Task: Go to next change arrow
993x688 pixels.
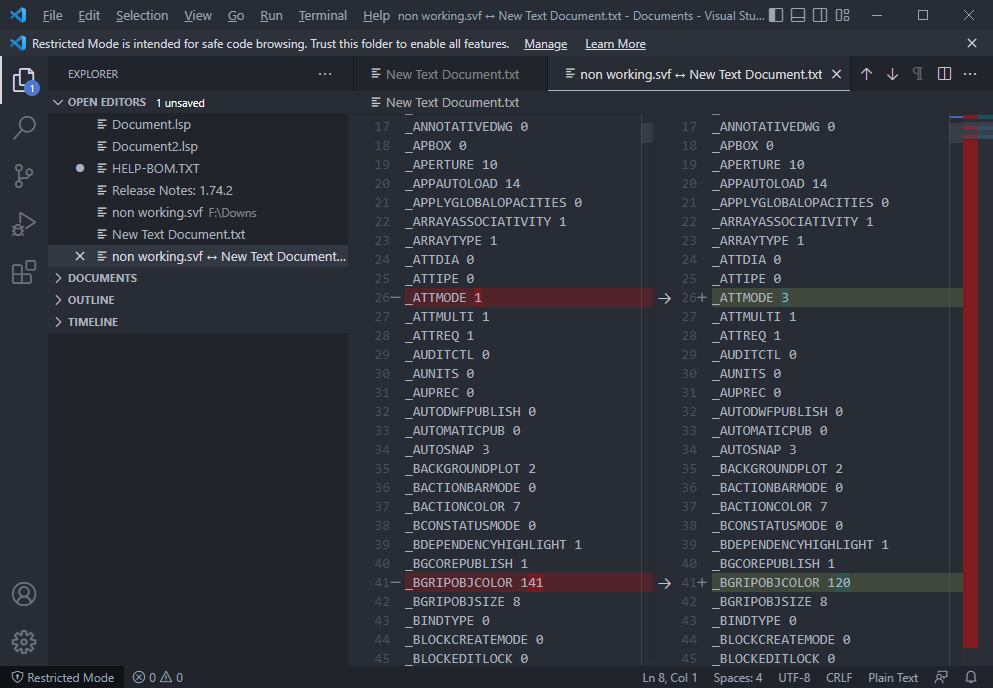Action: pos(892,74)
